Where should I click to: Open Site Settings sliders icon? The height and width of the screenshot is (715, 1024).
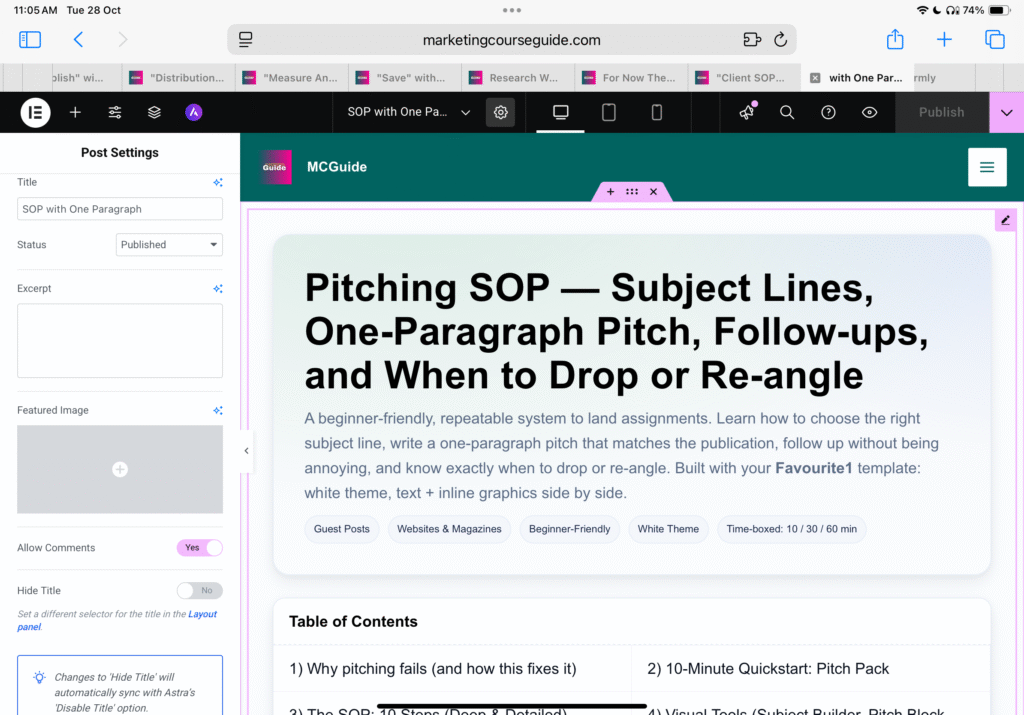(x=115, y=112)
